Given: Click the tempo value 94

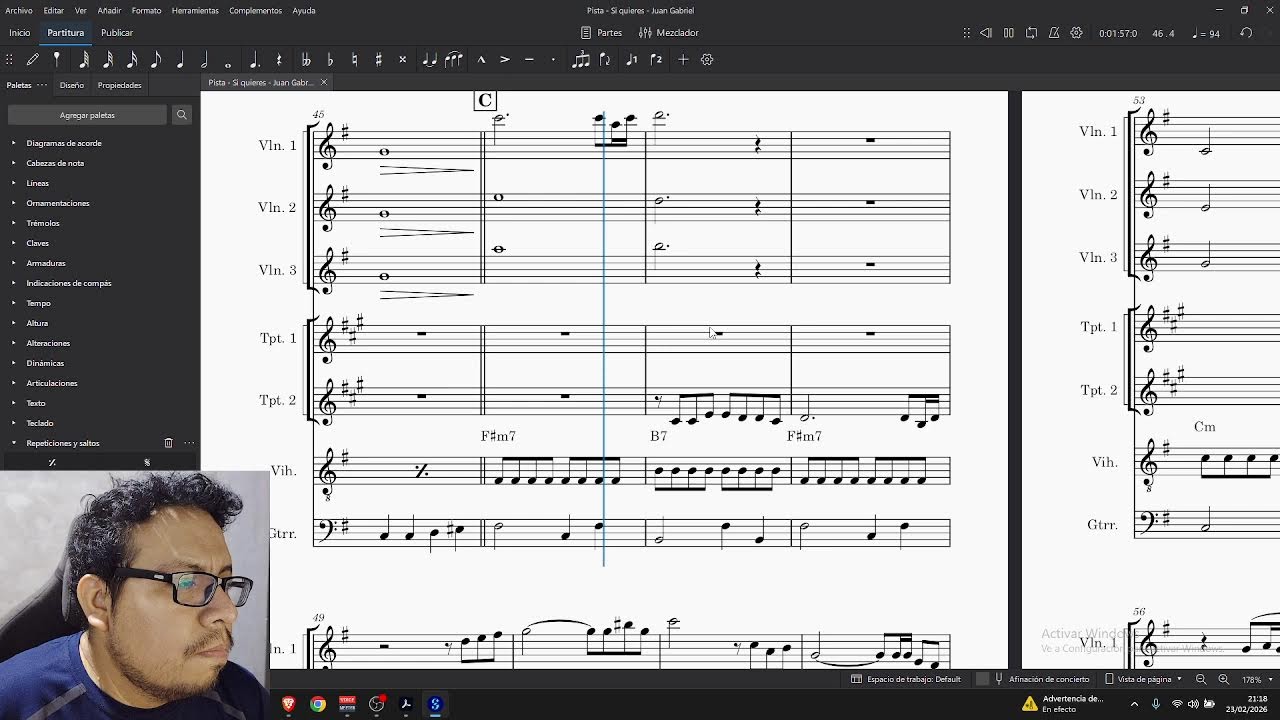Looking at the screenshot, I should click(1207, 33).
